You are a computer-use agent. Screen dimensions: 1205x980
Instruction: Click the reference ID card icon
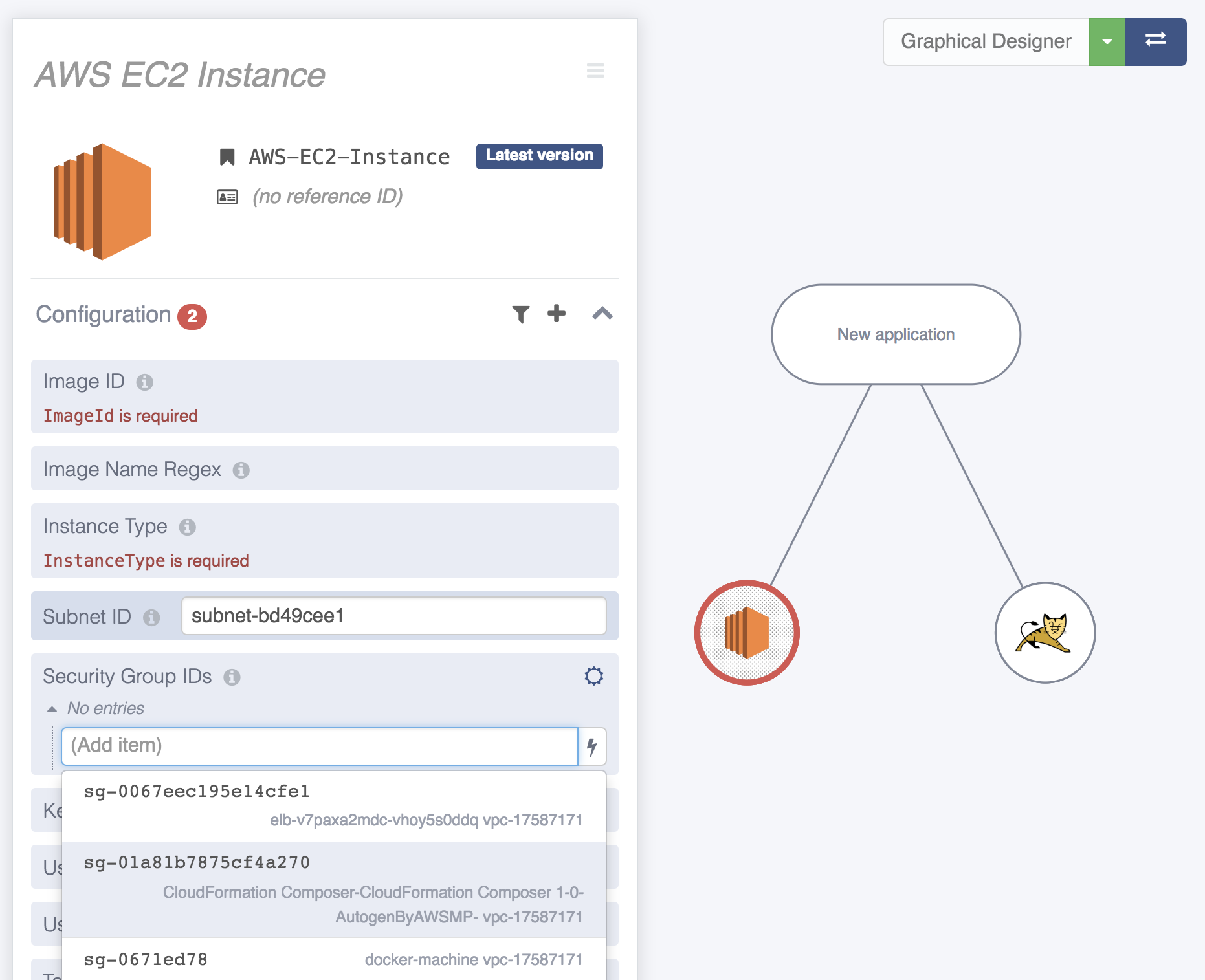tap(227, 197)
